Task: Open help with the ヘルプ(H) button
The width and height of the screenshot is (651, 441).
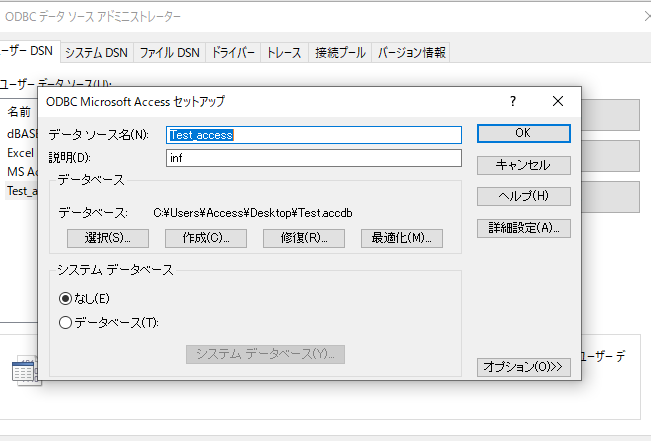Action: [524, 196]
